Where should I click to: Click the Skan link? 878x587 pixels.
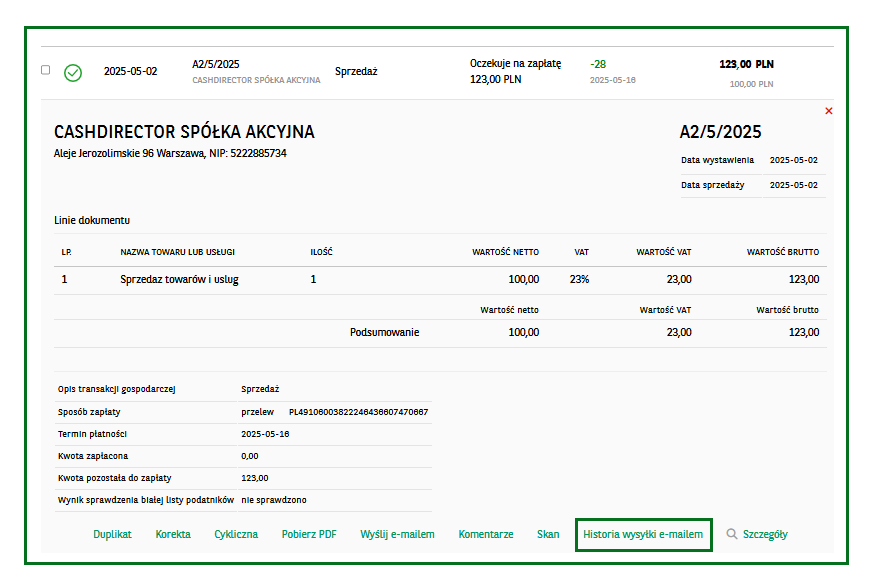[x=548, y=534]
